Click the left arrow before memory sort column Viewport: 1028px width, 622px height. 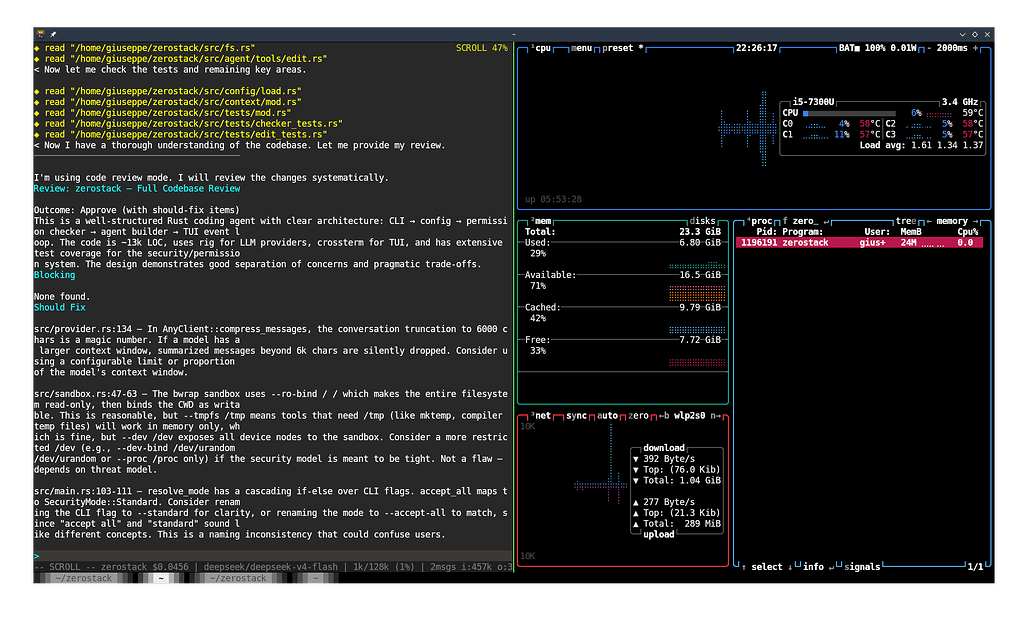coord(929,222)
